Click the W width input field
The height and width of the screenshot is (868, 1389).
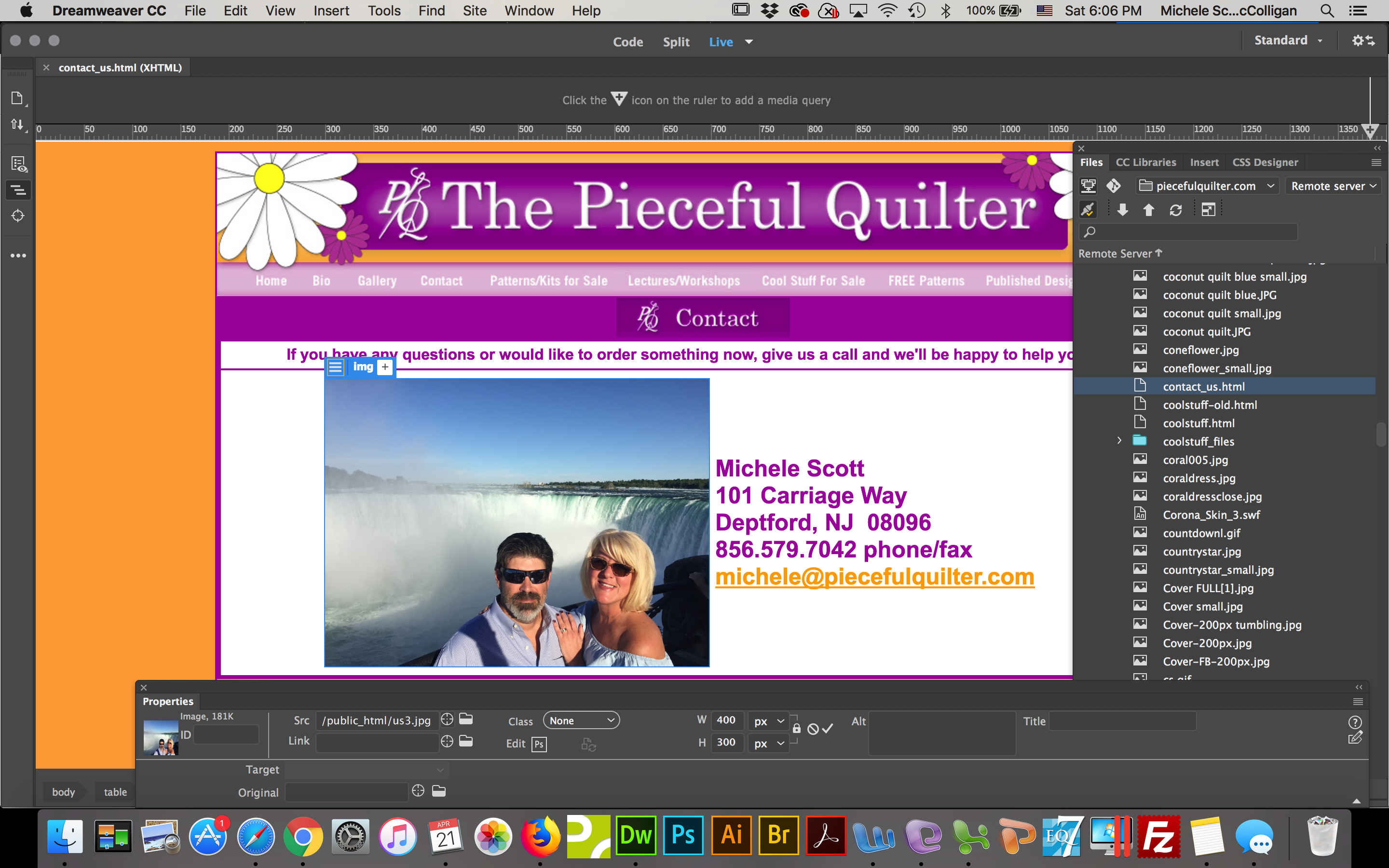727,720
